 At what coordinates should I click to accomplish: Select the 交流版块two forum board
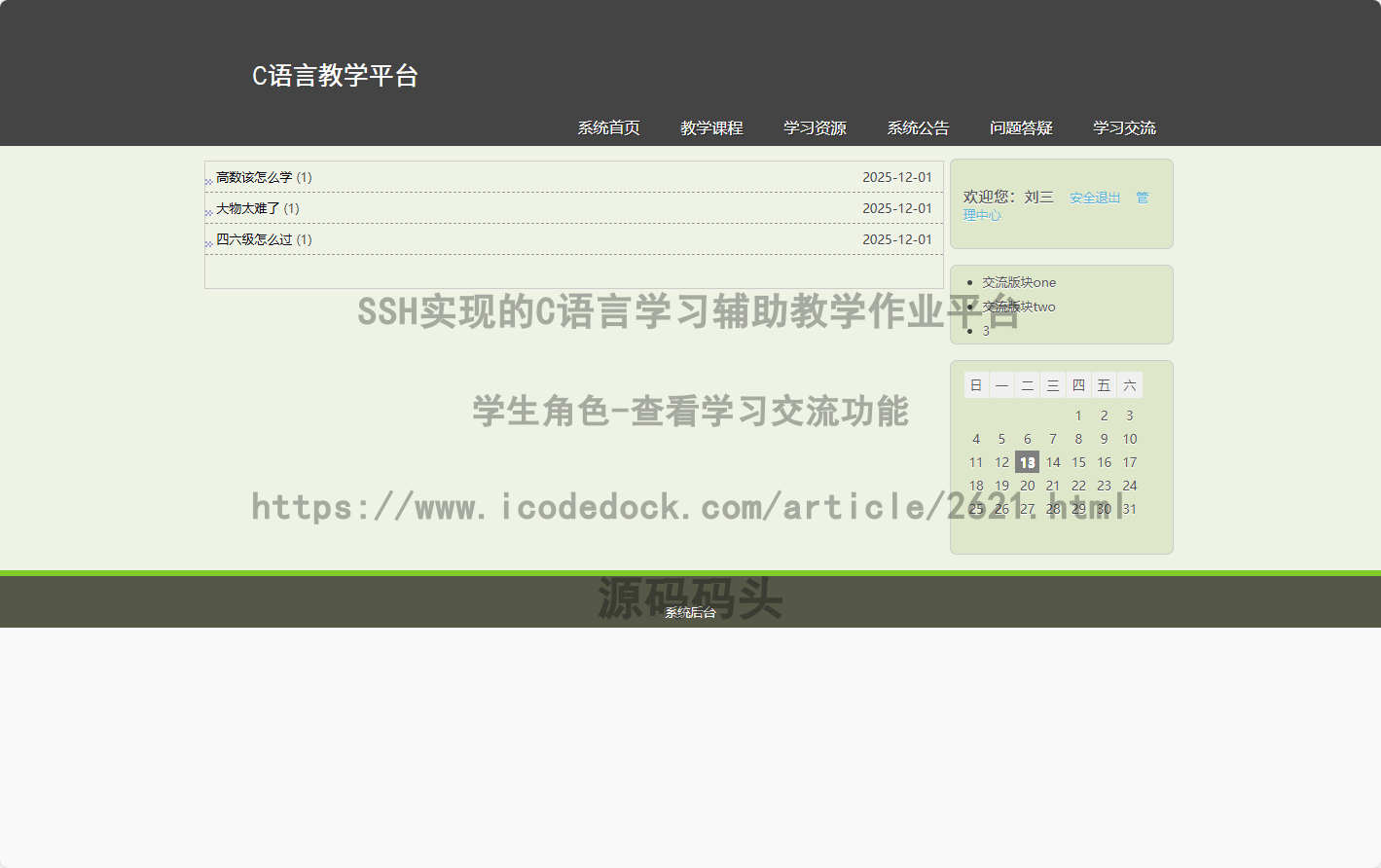1019,307
